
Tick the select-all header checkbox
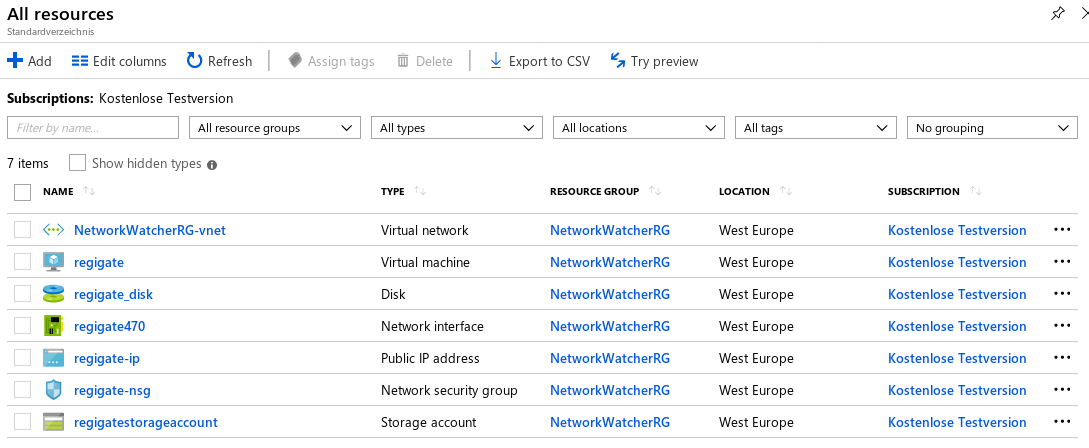click(x=22, y=192)
